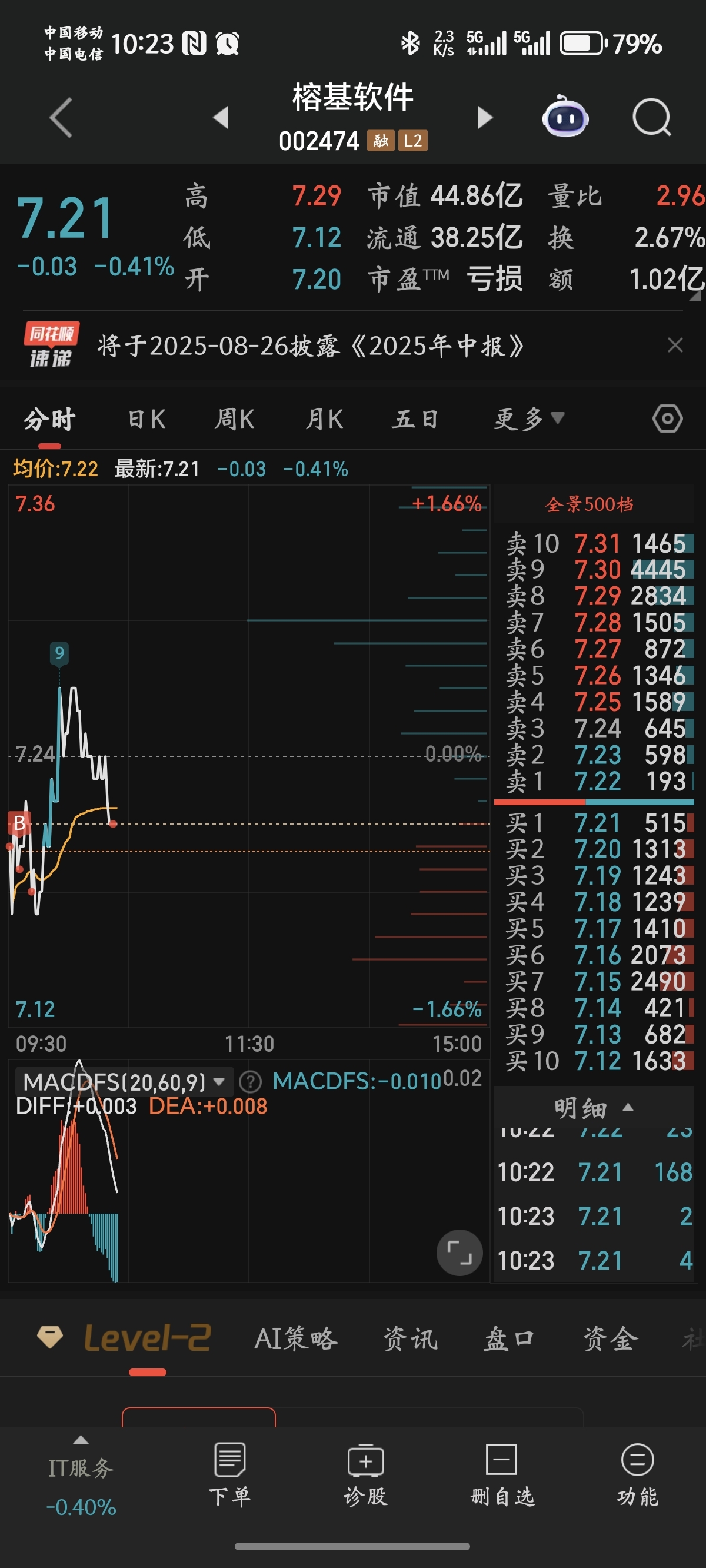The height and width of the screenshot is (1568, 706).
Task: Expand quote details corner triangle
Action: 694,297
